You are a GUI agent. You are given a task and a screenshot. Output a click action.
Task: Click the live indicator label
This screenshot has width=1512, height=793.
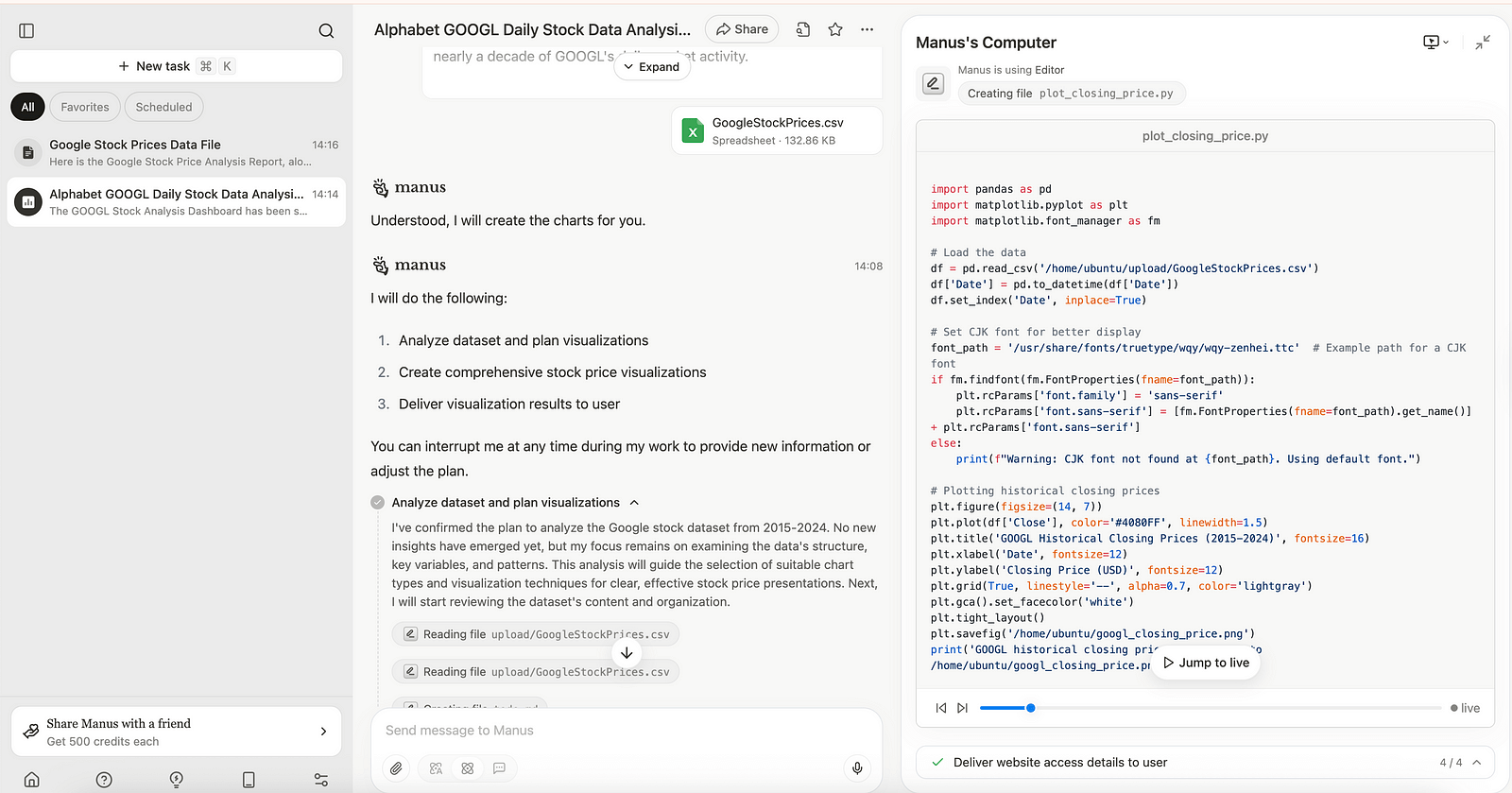click(1466, 708)
